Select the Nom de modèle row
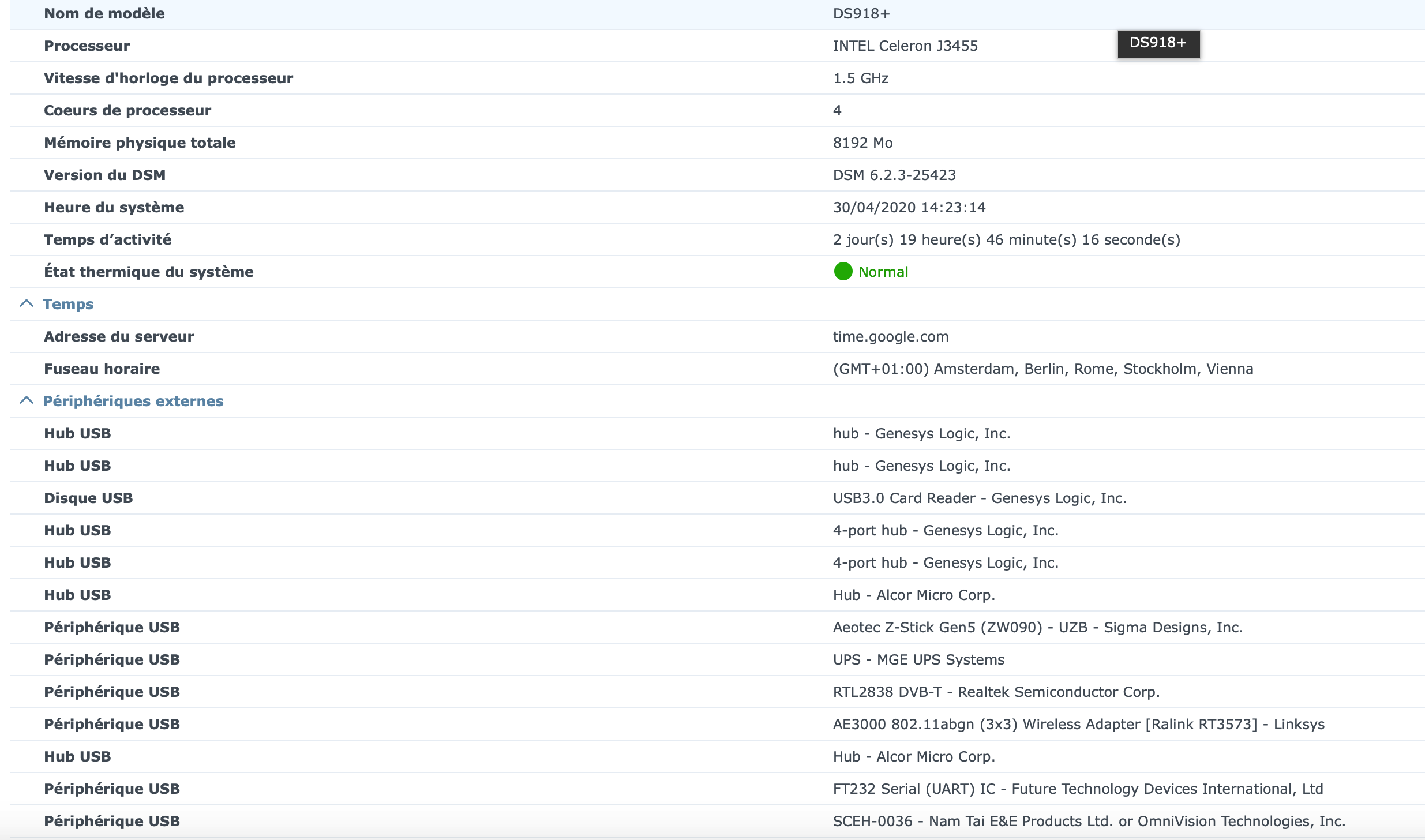This screenshot has width=1425, height=840. (x=104, y=13)
